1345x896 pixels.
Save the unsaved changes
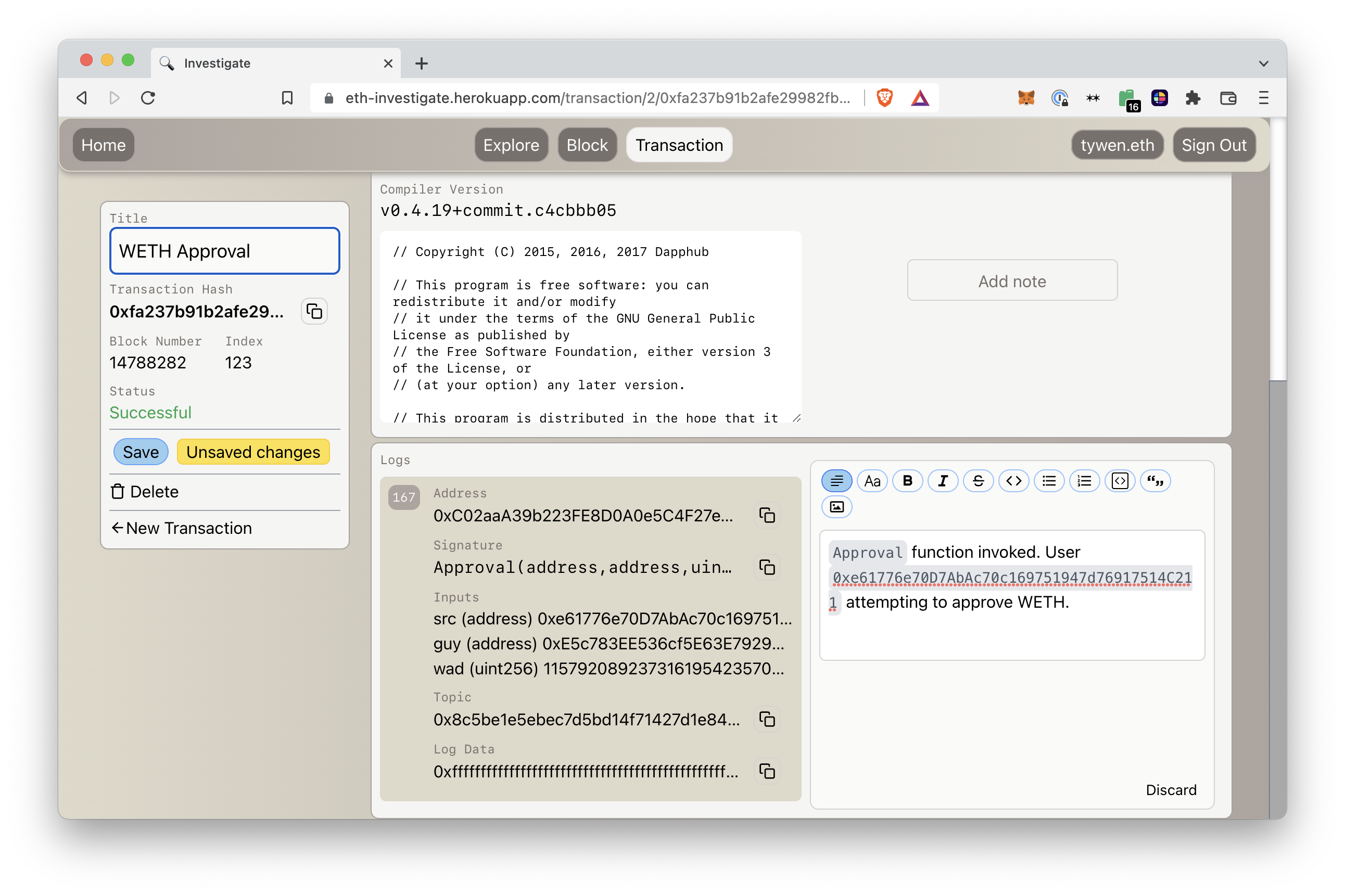tap(141, 452)
